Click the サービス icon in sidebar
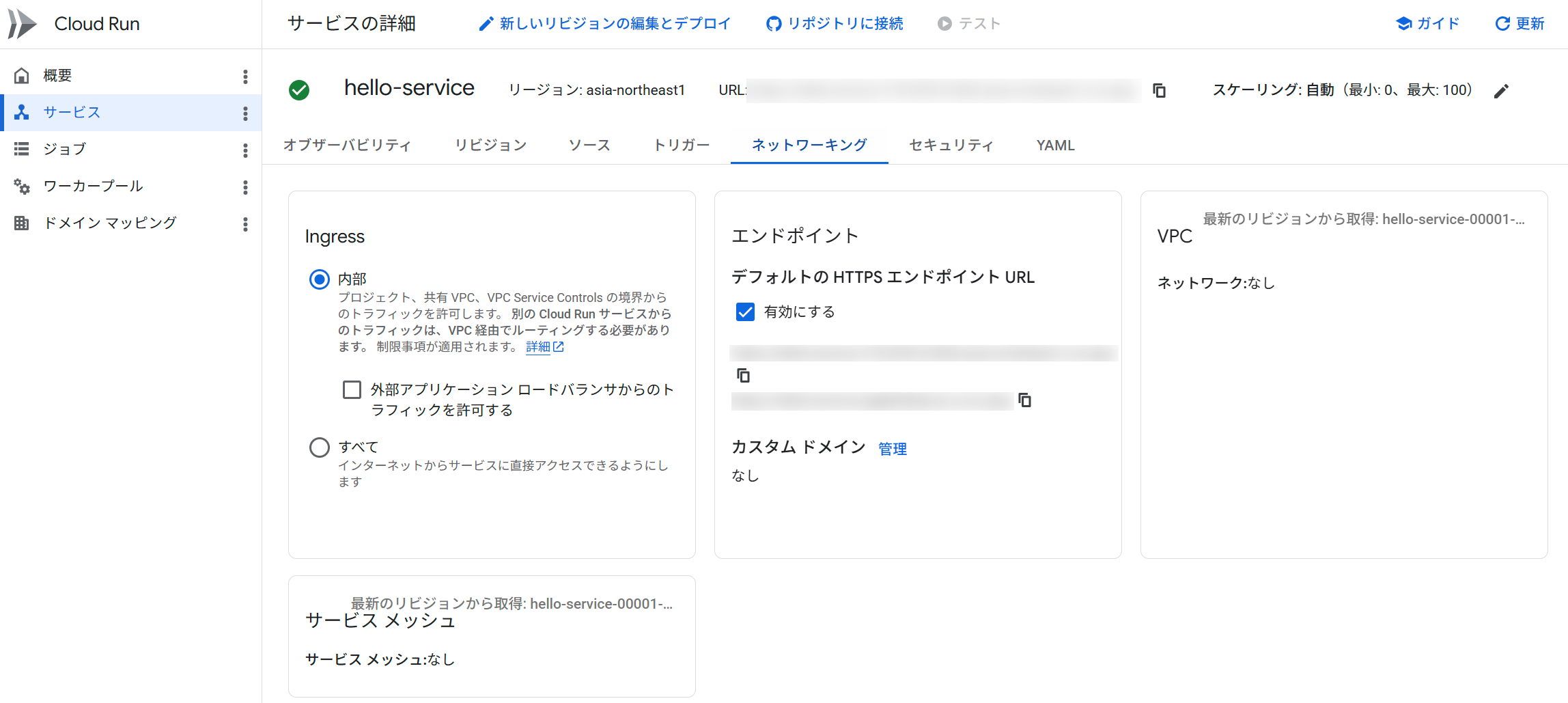1568x703 pixels. tap(22, 112)
